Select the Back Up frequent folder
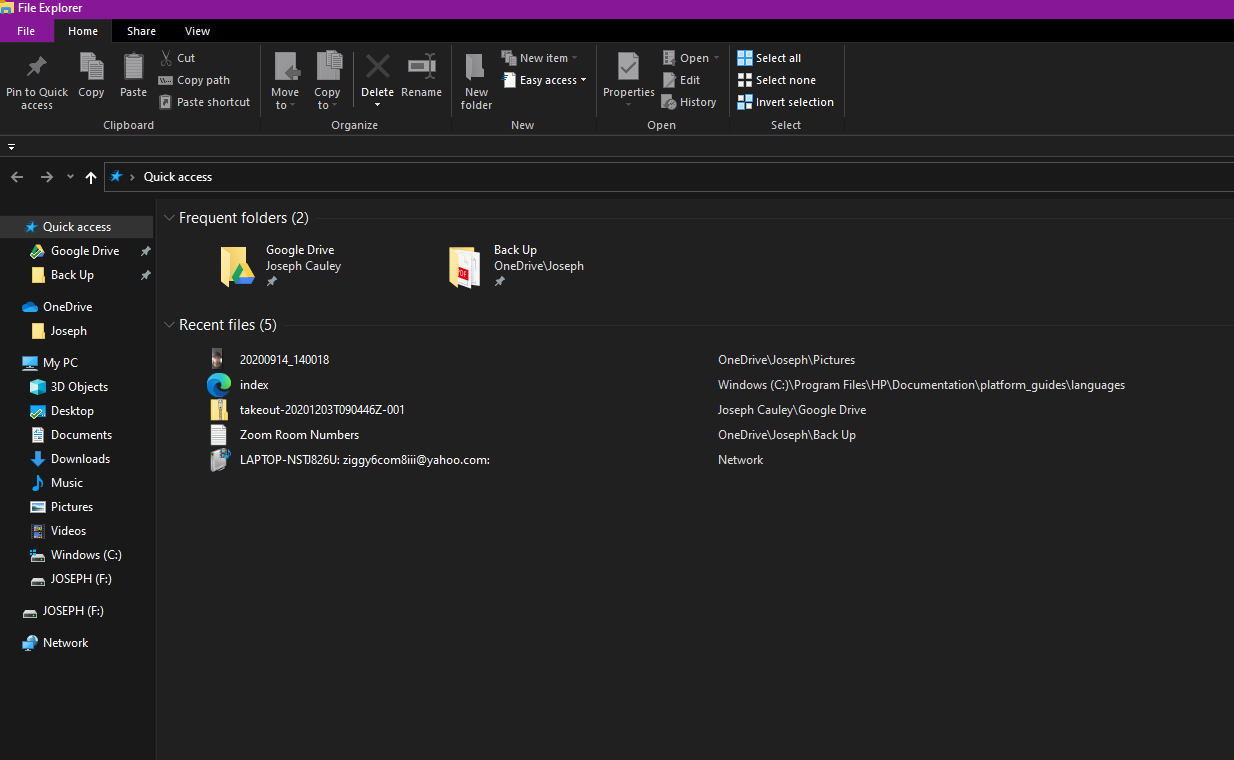Screen dimensions: 1234x760 [x=517, y=266]
